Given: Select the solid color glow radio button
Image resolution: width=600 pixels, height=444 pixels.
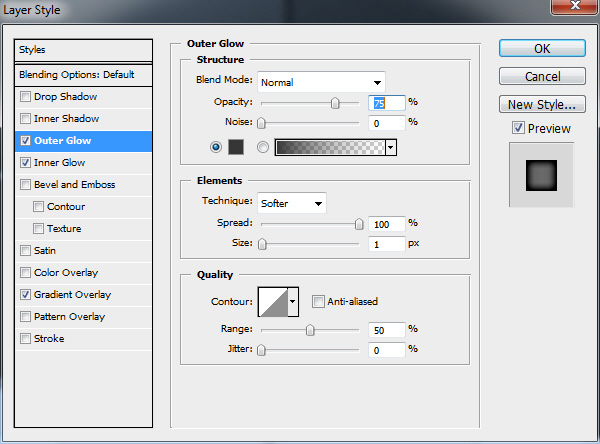Looking at the screenshot, I should click(216, 147).
